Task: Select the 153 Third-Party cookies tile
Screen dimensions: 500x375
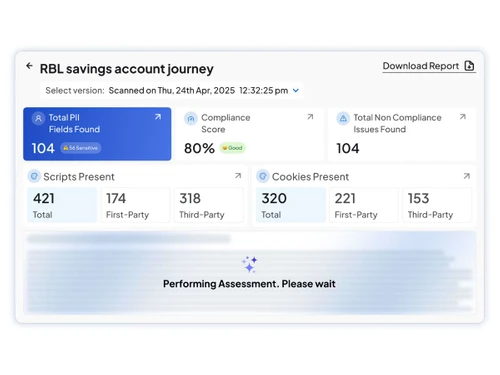Action: (x=437, y=205)
